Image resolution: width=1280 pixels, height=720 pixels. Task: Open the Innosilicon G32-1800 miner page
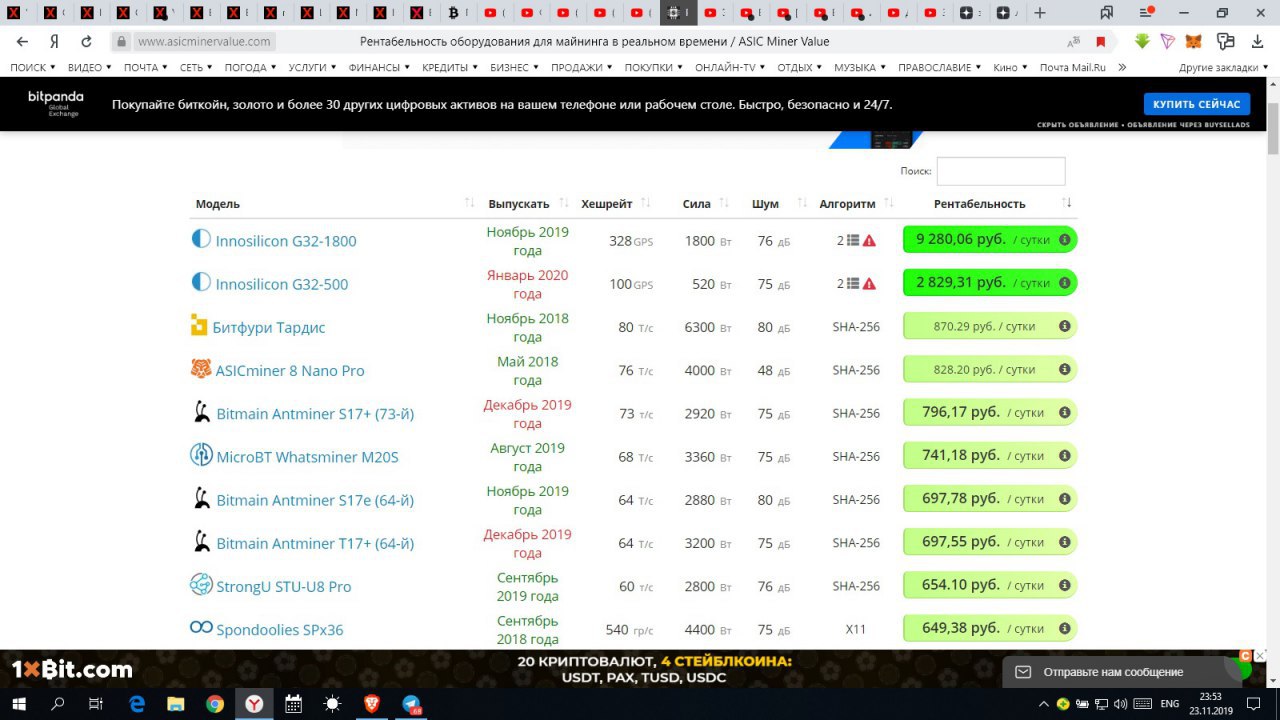(x=286, y=241)
